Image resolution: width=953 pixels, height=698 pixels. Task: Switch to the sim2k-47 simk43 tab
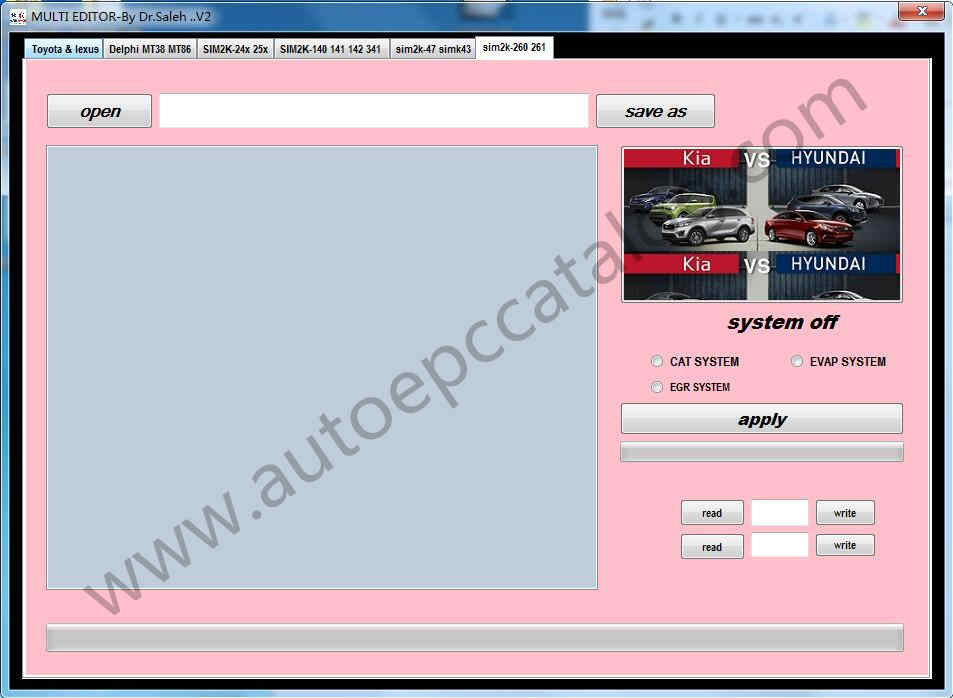[x=433, y=49]
